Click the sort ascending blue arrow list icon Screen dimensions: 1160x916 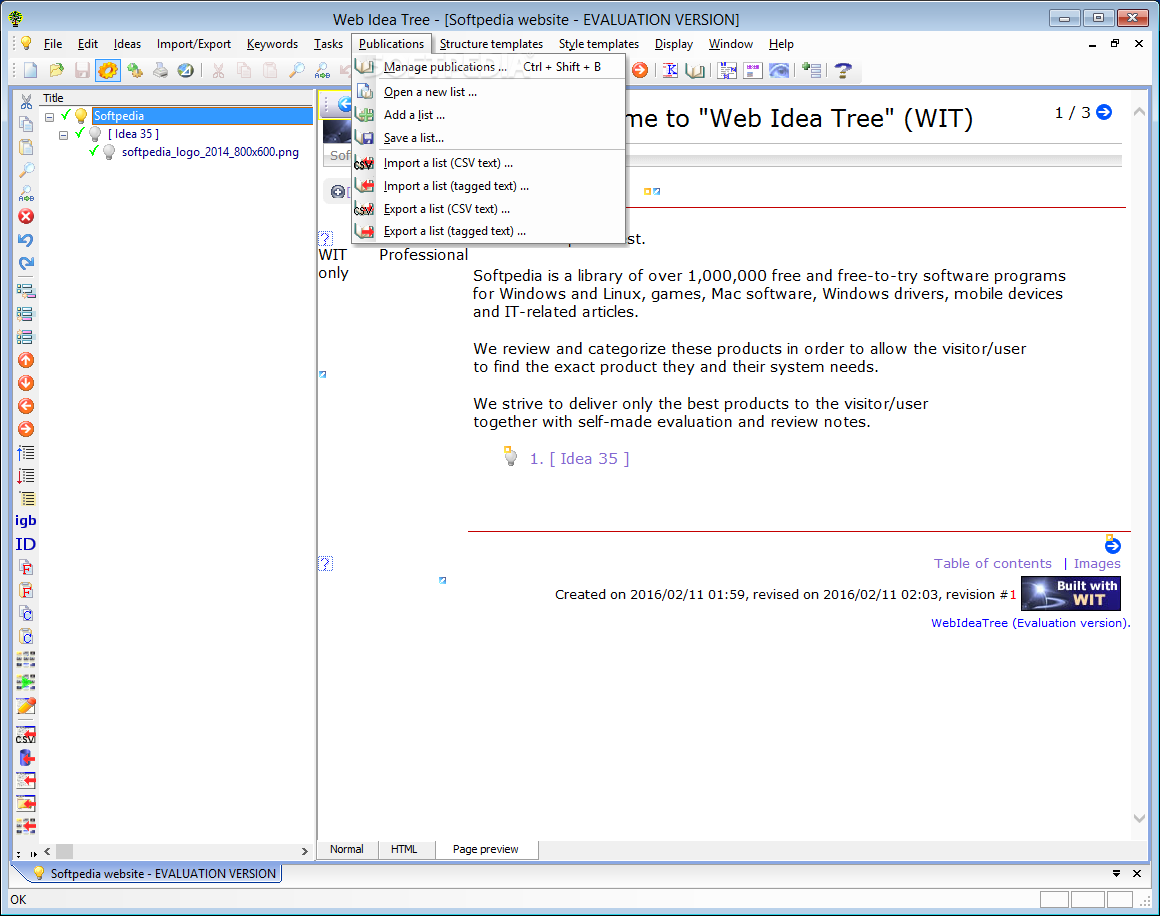26,452
